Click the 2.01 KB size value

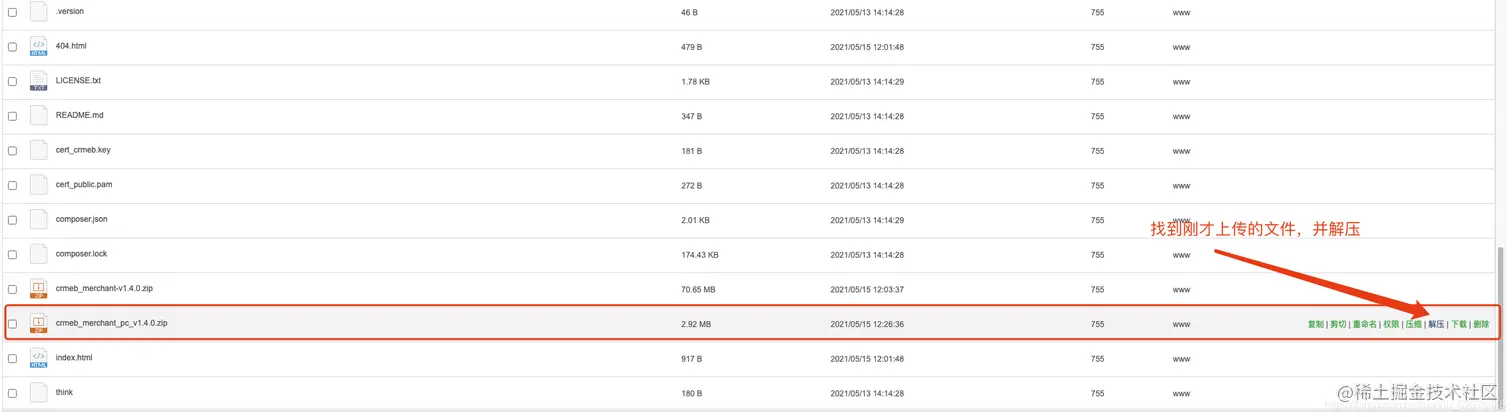pos(695,220)
